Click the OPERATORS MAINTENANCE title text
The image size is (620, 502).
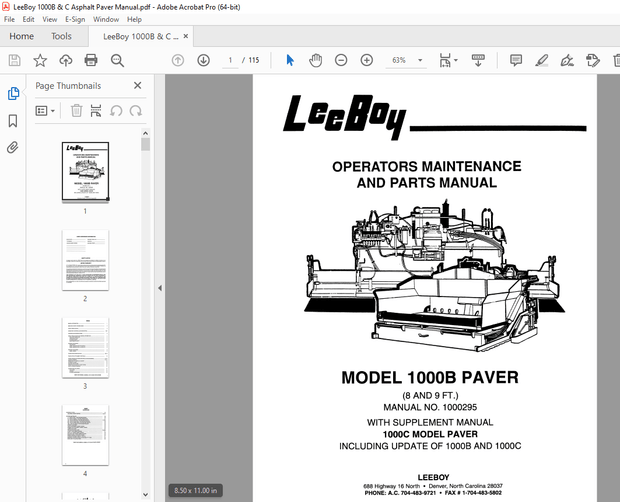427,166
